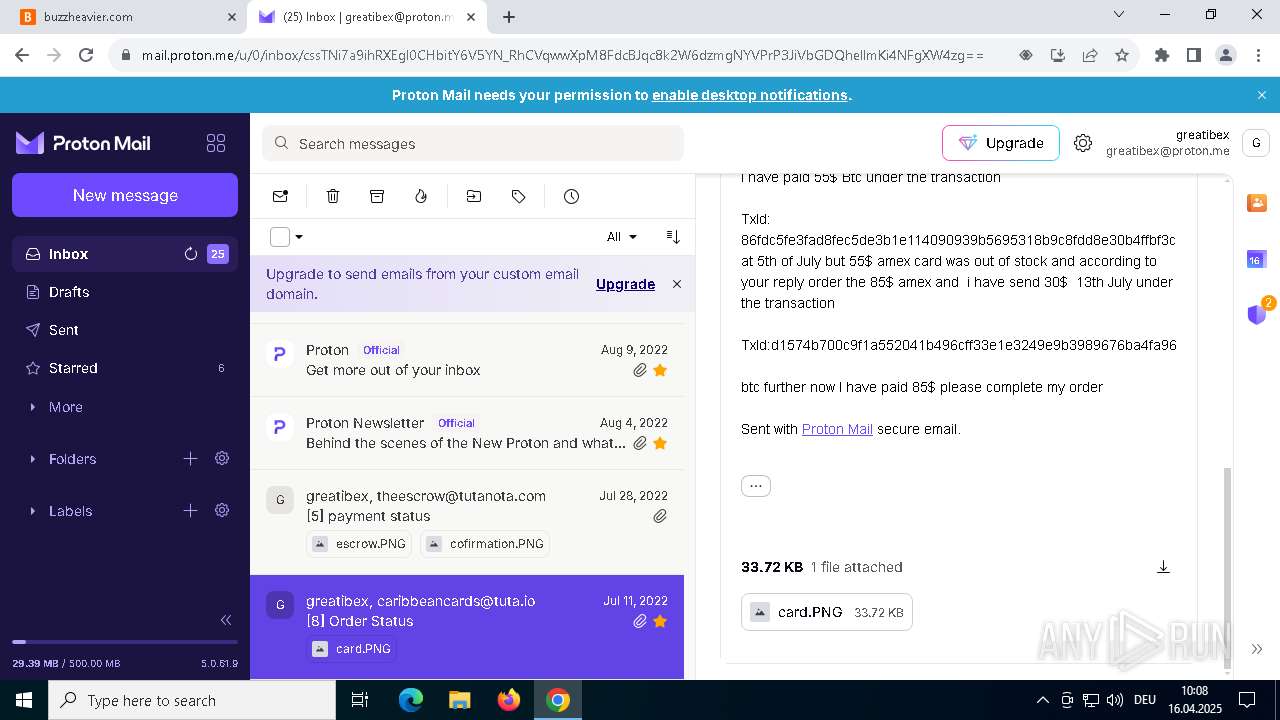Open the escrow.PNG attachment chip
The image size is (1280, 720).
coord(360,544)
